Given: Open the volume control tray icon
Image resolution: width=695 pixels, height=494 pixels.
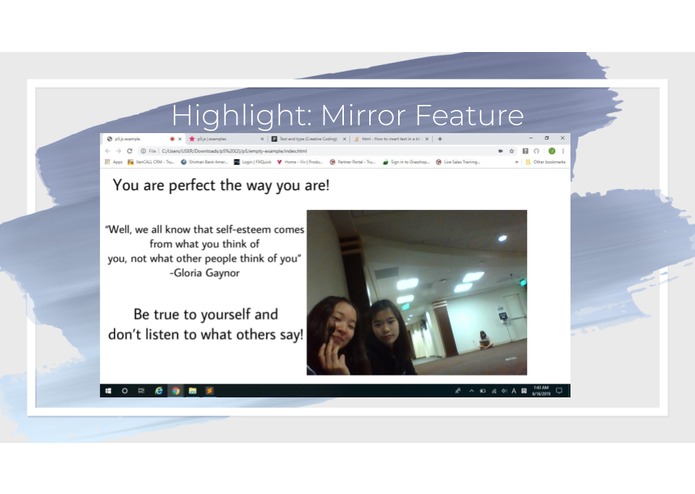Looking at the screenshot, I should (x=504, y=391).
